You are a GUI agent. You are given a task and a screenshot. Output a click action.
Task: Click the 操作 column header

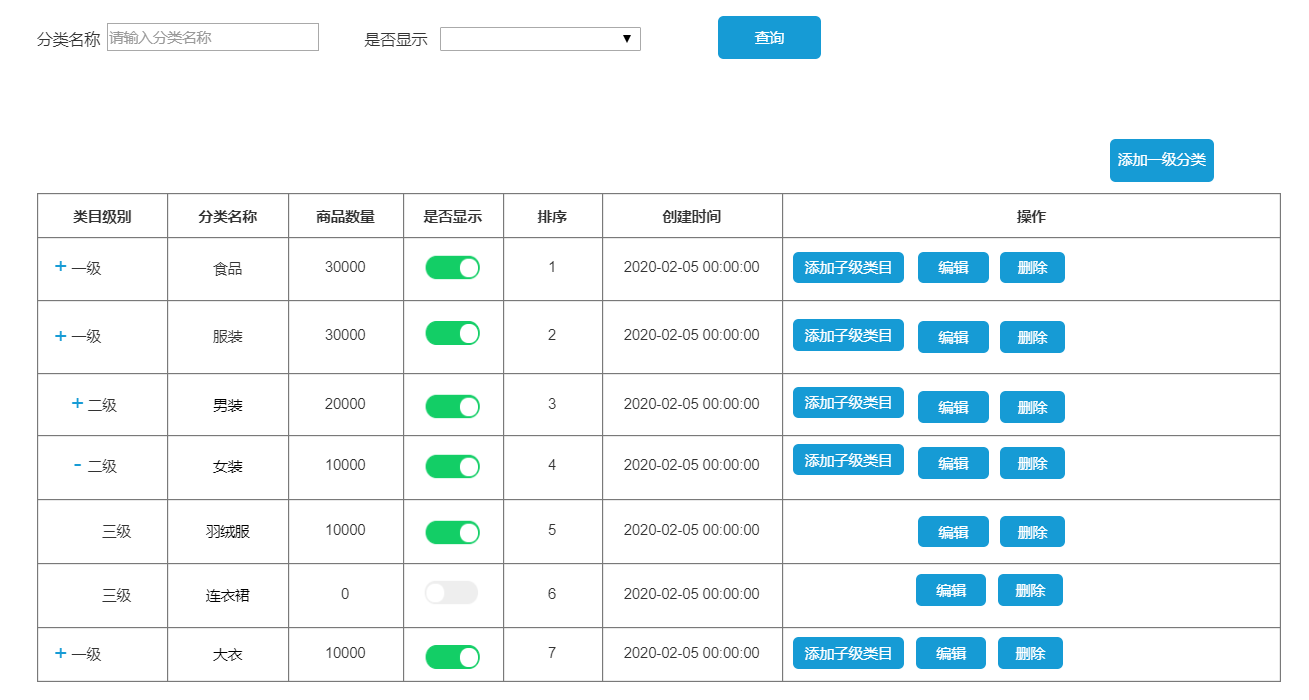(1031, 216)
